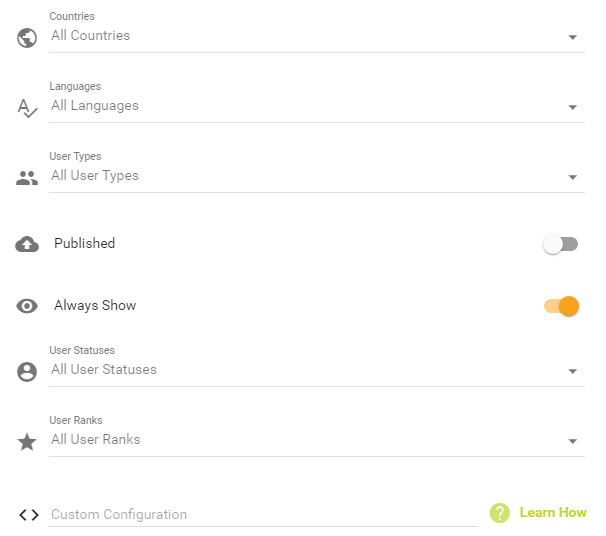This screenshot has width=606, height=536.
Task: Click the Always Show label text
Action: pos(95,306)
